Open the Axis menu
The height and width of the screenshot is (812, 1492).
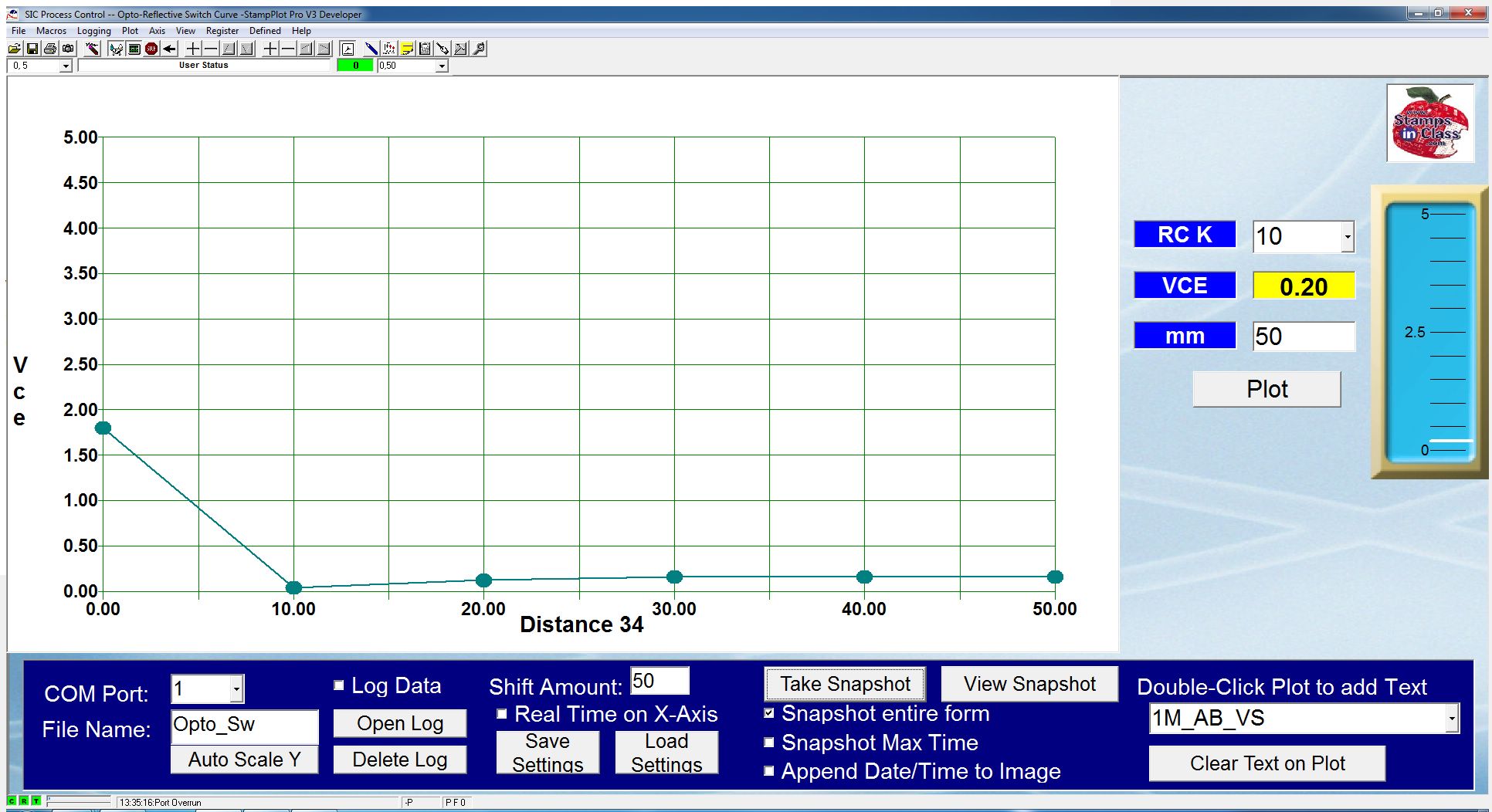click(157, 31)
